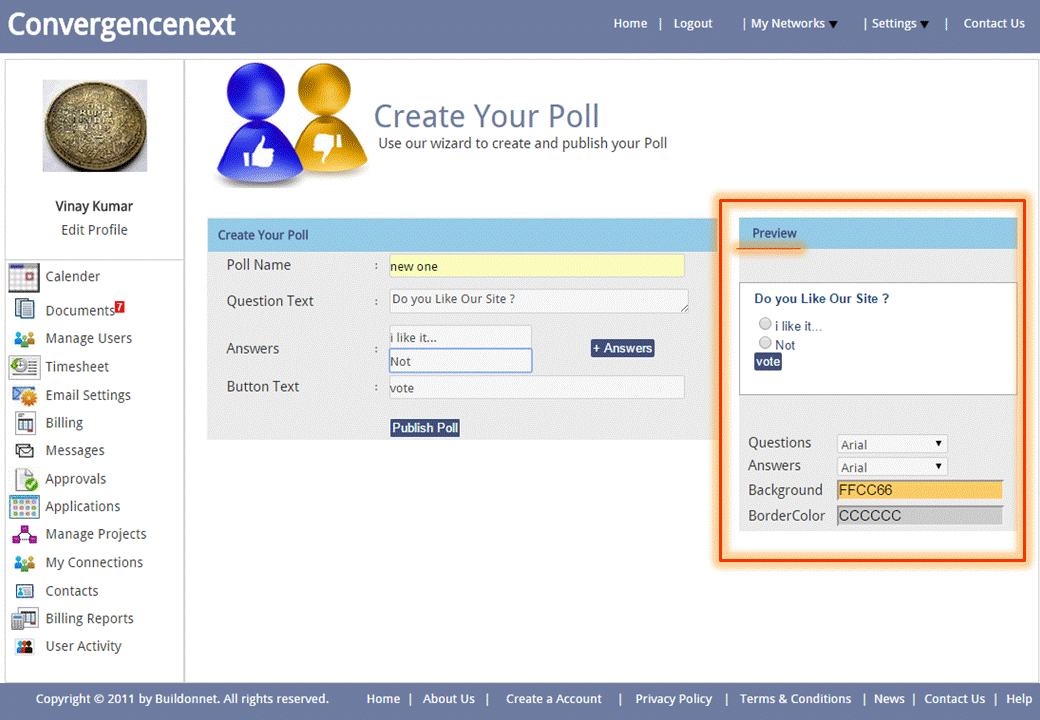The width and height of the screenshot is (1040, 720).
Task: Select the 'i like it...' radio button
Action: [765, 324]
